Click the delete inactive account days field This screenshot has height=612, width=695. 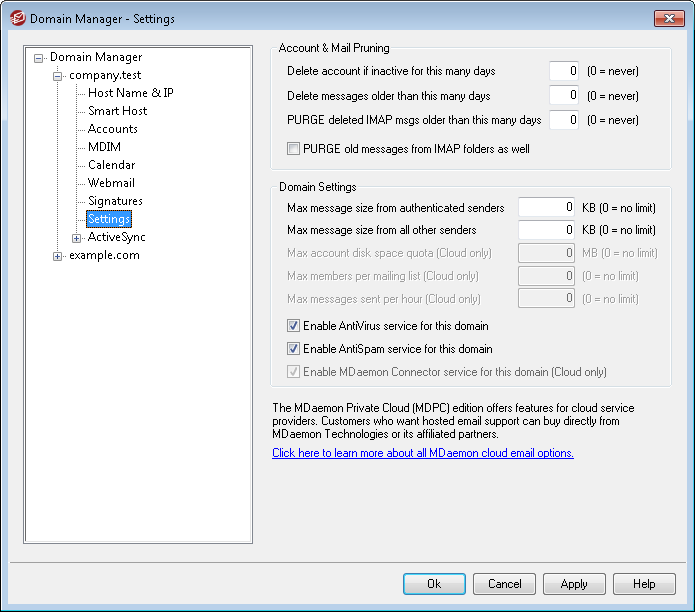click(x=564, y=71)
